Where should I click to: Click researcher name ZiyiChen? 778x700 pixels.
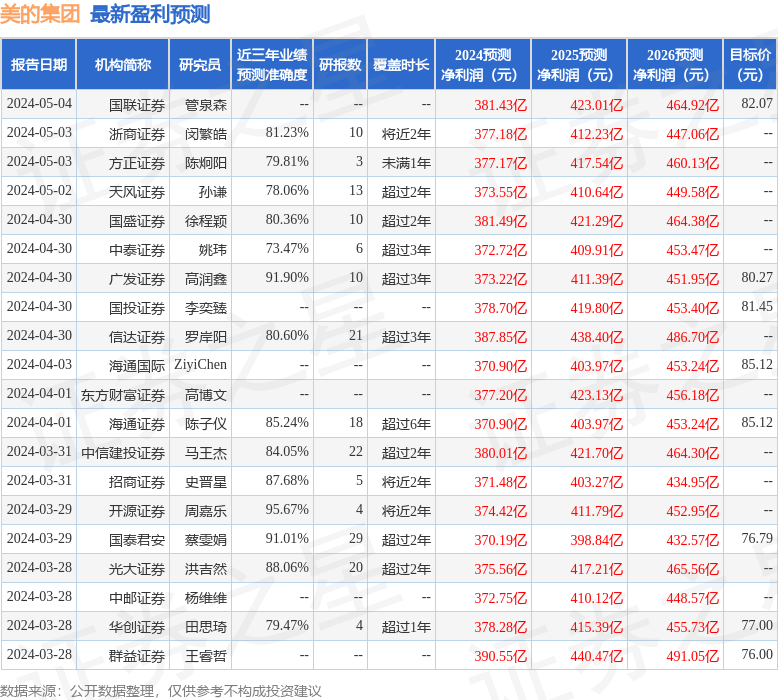pyautogui.click(x=200, y=365)
